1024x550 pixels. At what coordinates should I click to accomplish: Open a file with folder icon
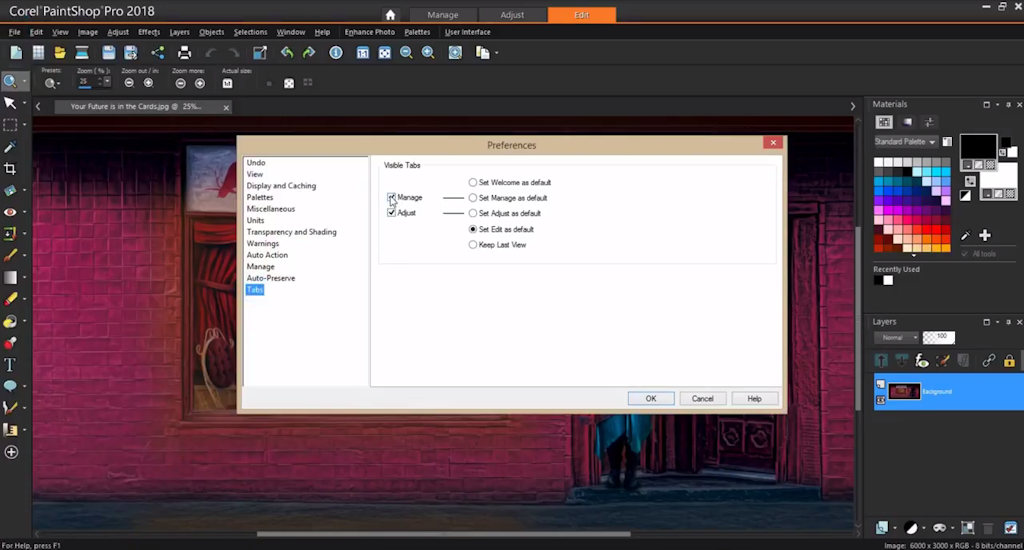pyautogui.click(x=60, y=53)
